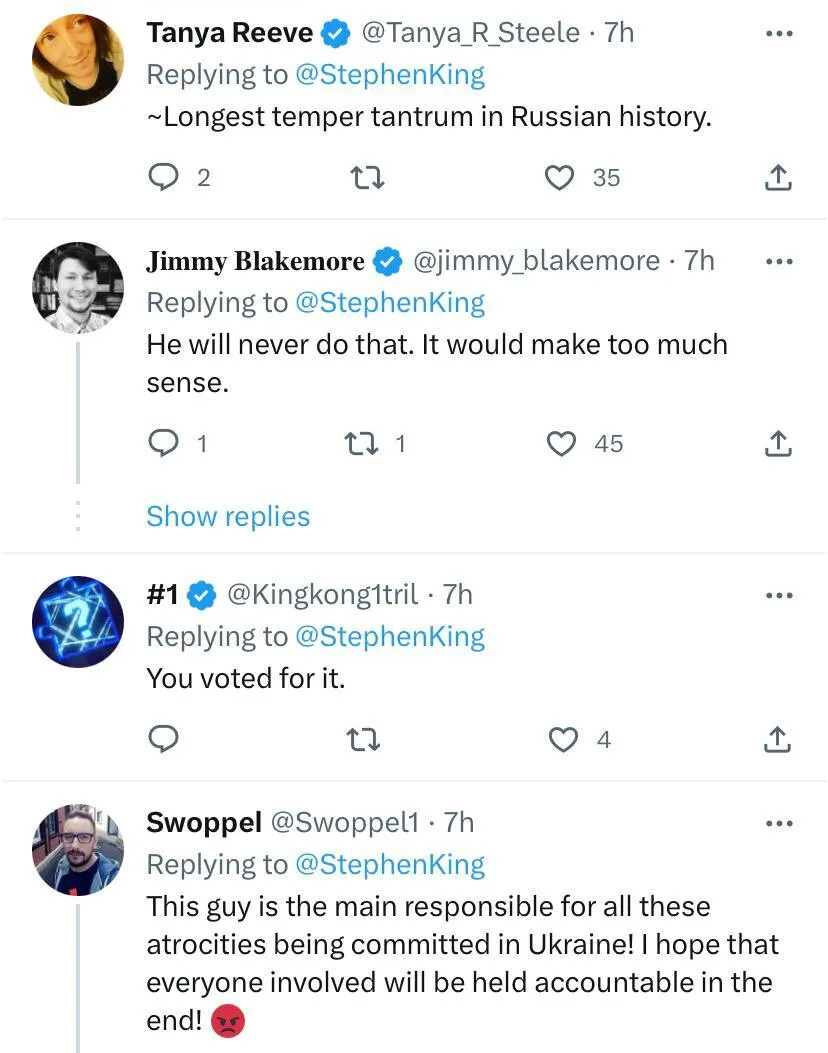Share the "You voted for it" tweet
This screenshot has width=828, height=1053.
pos(778,739)
